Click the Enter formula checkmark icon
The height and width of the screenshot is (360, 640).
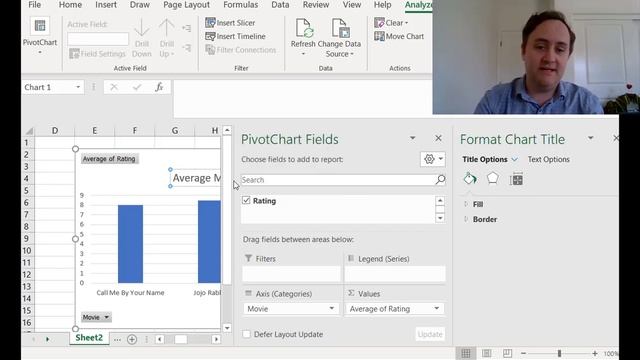[137, 87]
